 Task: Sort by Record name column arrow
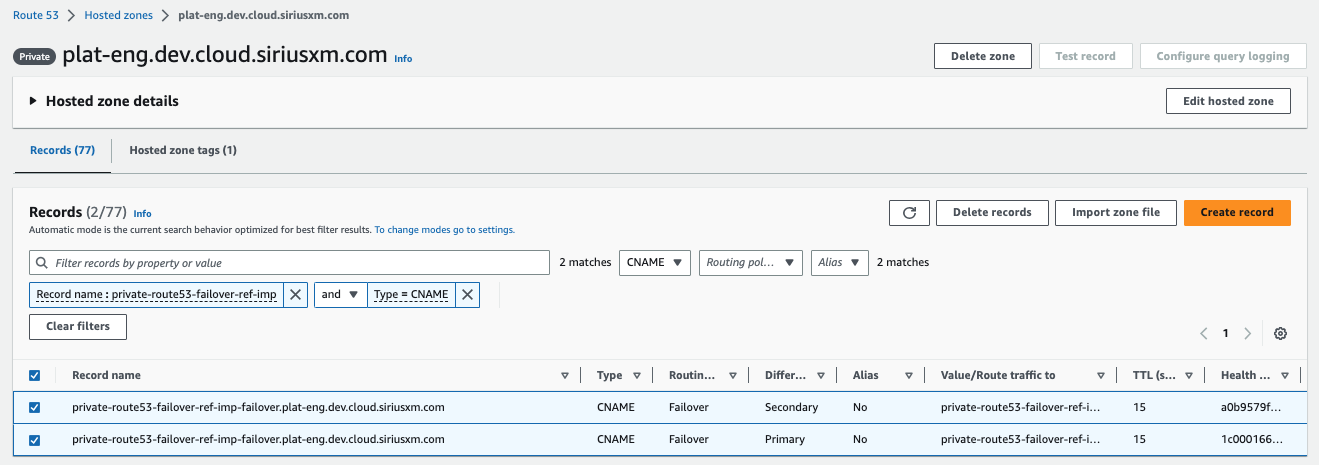pos(565,375)
